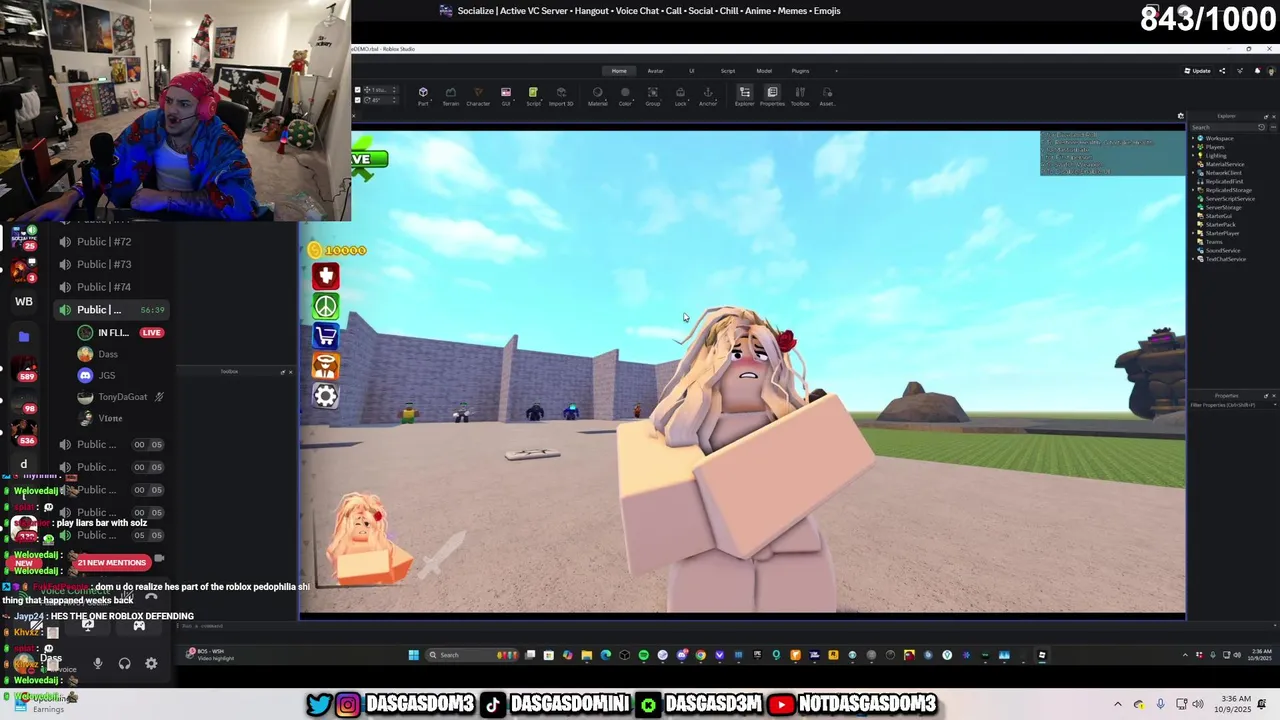
Task: Expand the Workspace tree node
Action: pos(1194,138)
